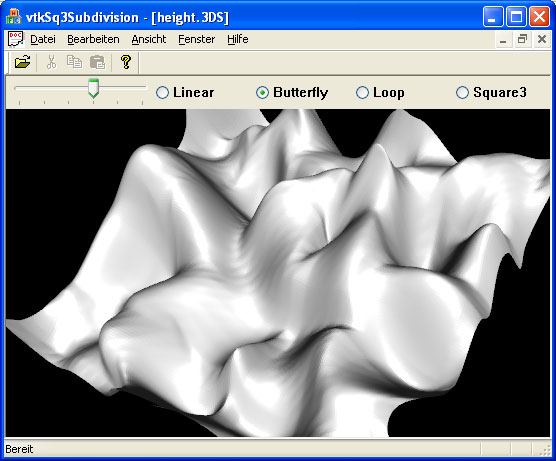
Task: Click the Paste clipboard icon
Action: click(x=98, y=62)
